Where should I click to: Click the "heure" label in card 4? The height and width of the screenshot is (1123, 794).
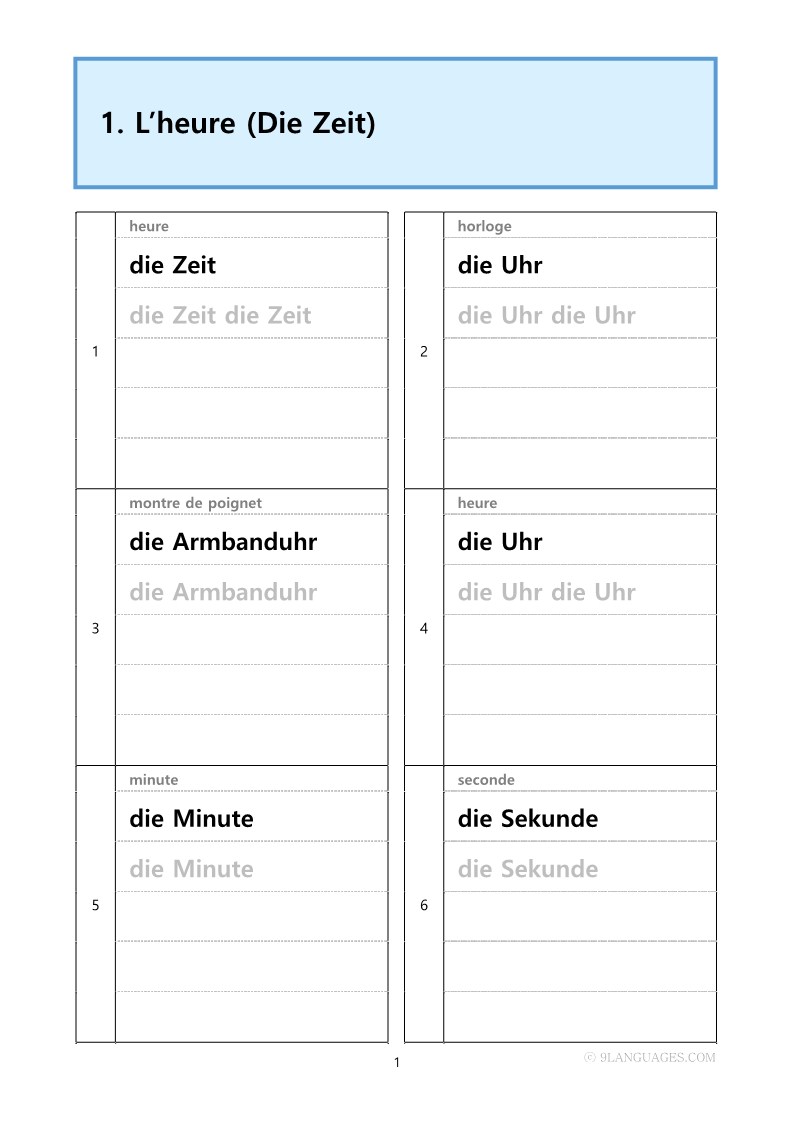pyautogui.click(x=477, y=503)
